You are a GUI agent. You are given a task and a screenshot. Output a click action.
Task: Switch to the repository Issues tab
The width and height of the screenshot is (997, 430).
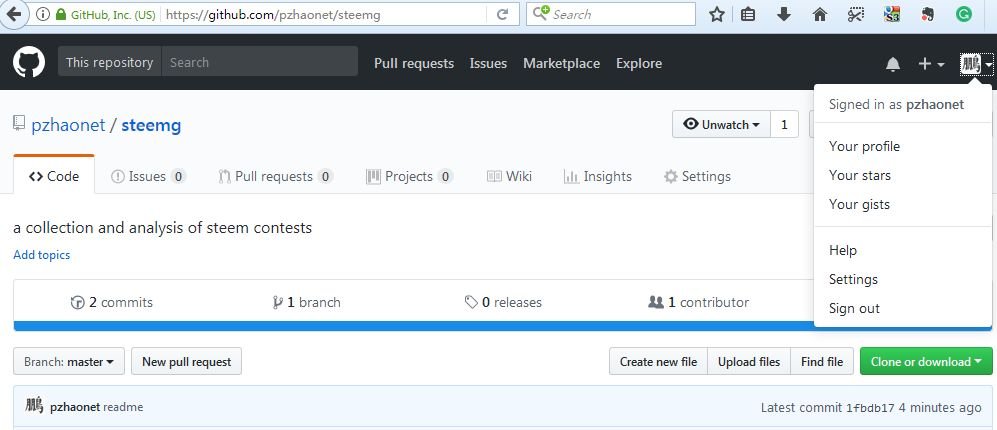point(148,176)
